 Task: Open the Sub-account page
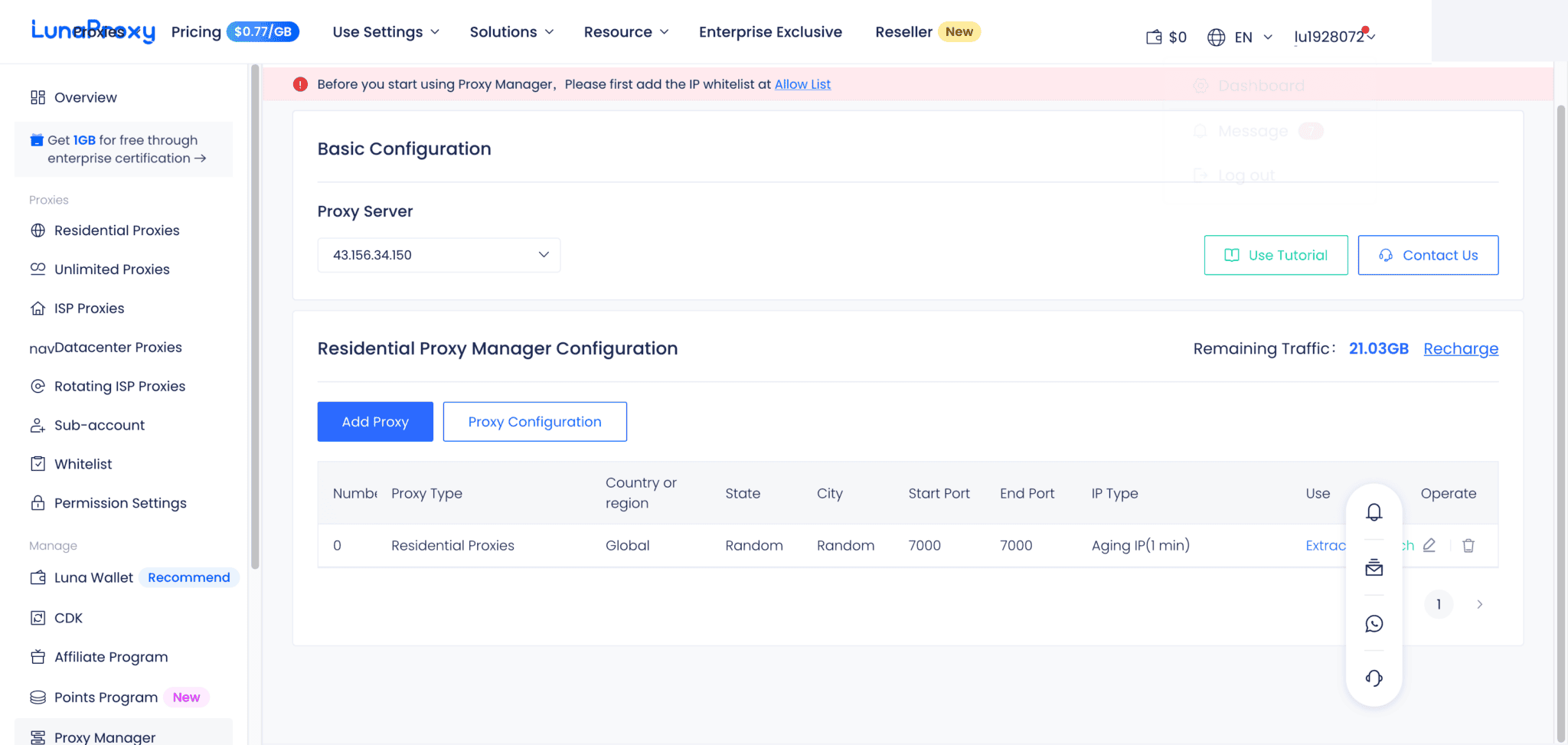100,425
